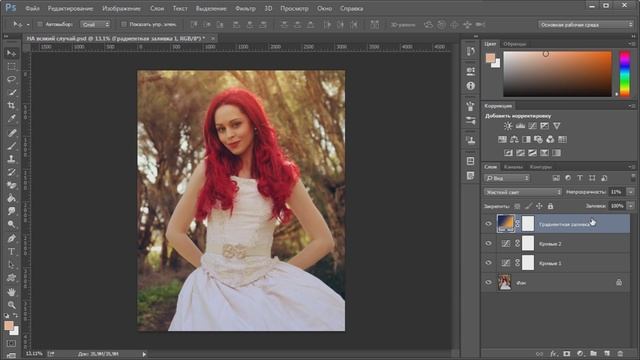640x360 pixels.
Task: Open the collapsed Info panel icon
Action: click(x=471, y=86)
